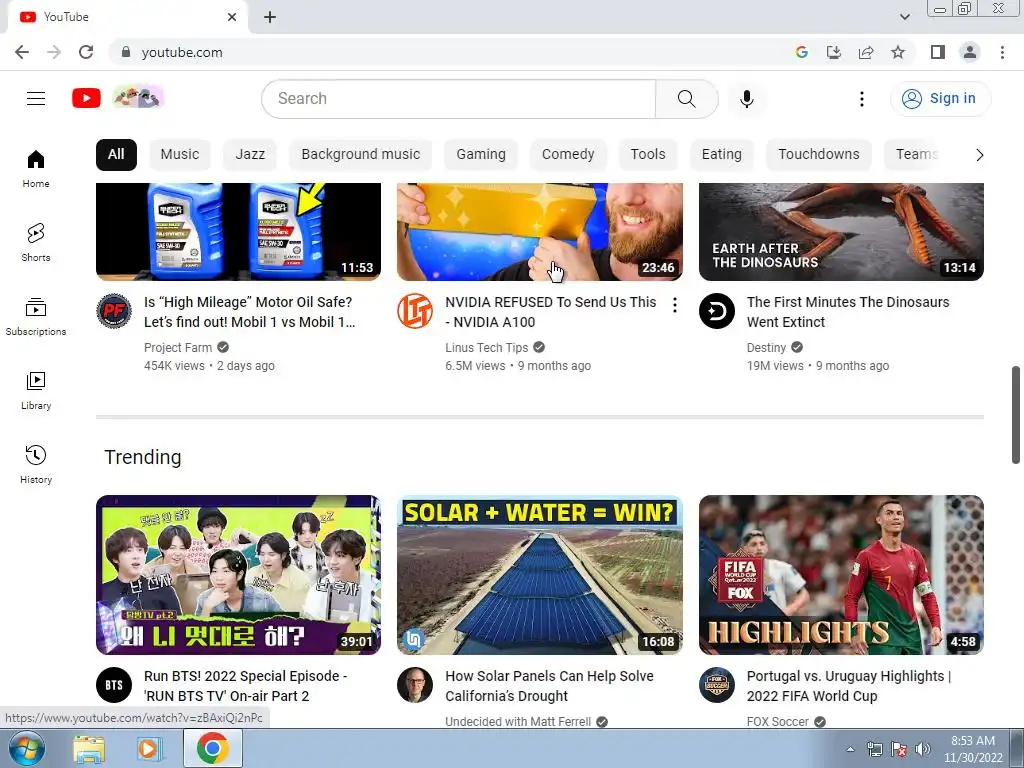Open a new browser tab
1024x768 pixels.
[270, 17]
